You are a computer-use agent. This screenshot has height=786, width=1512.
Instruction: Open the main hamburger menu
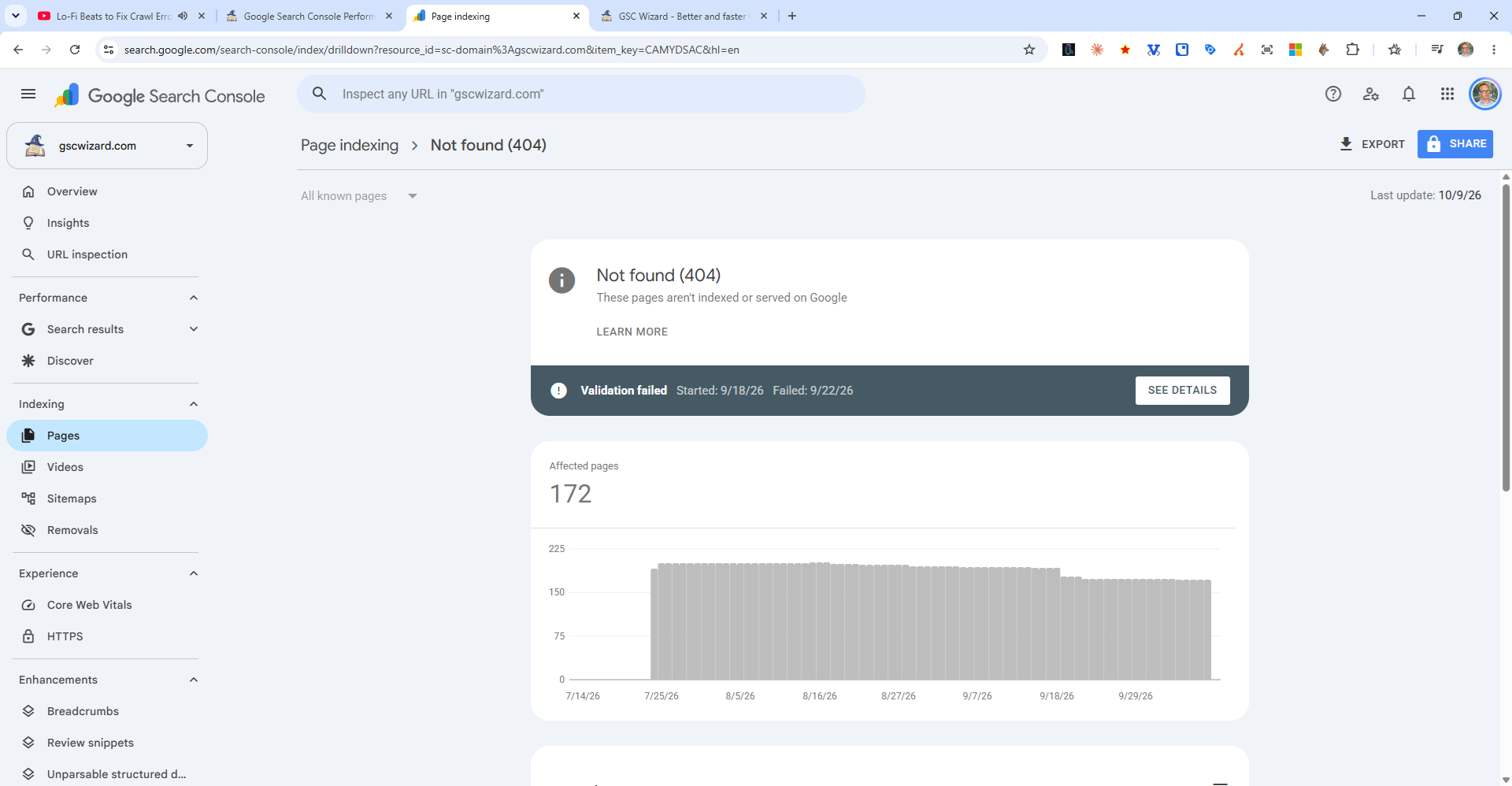[28, 95]
